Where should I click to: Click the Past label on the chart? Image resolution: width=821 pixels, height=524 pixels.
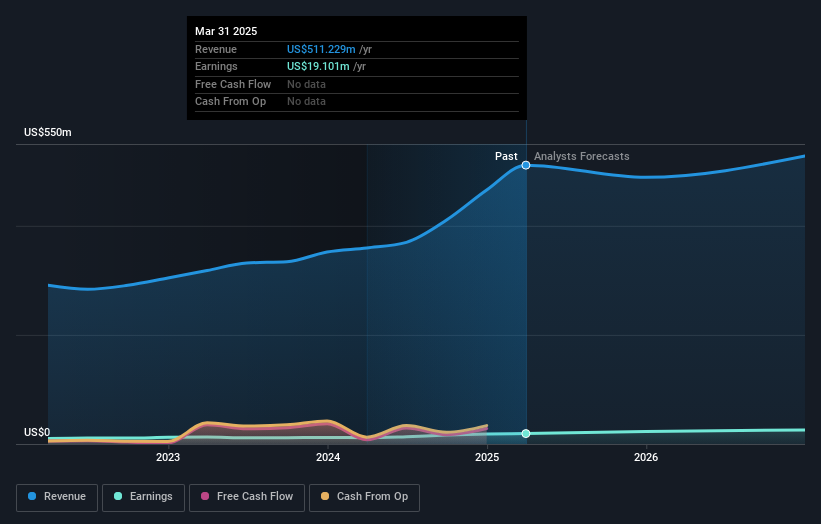[506, 156]
